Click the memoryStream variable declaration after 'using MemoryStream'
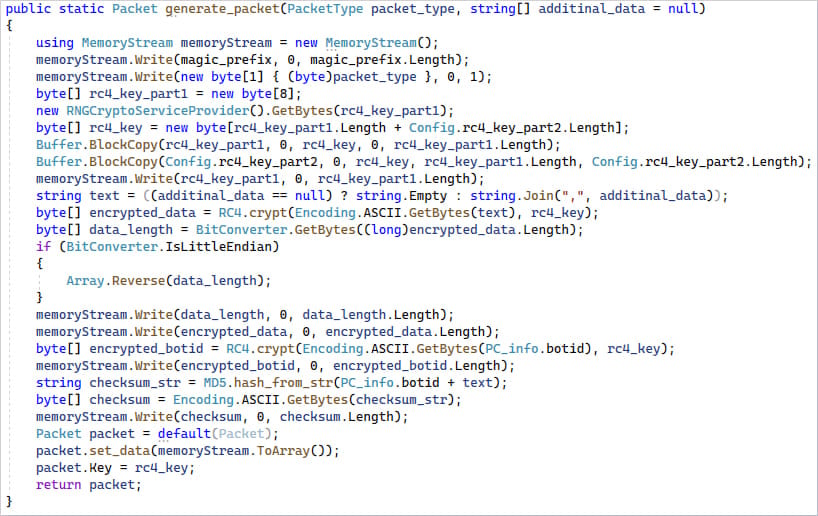The image size is (818, 516). (x=226, y=43)
